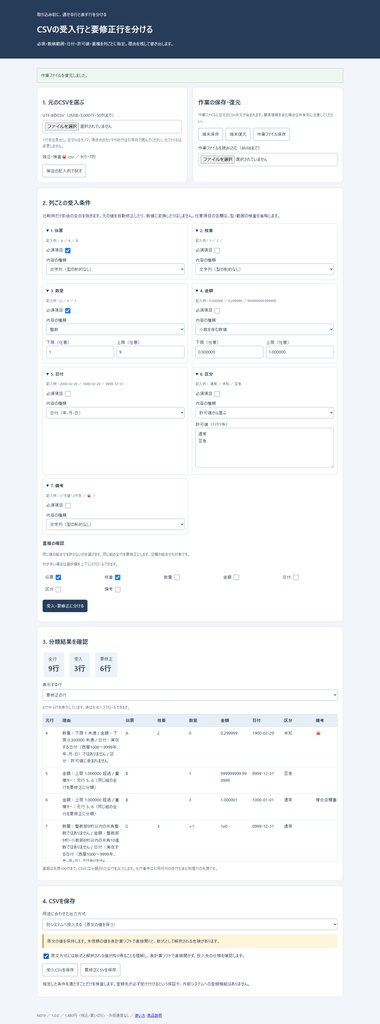Click the 受入・要修正に分ける button
This screenshot has width=380, height=1024.
tap(65, 606)
